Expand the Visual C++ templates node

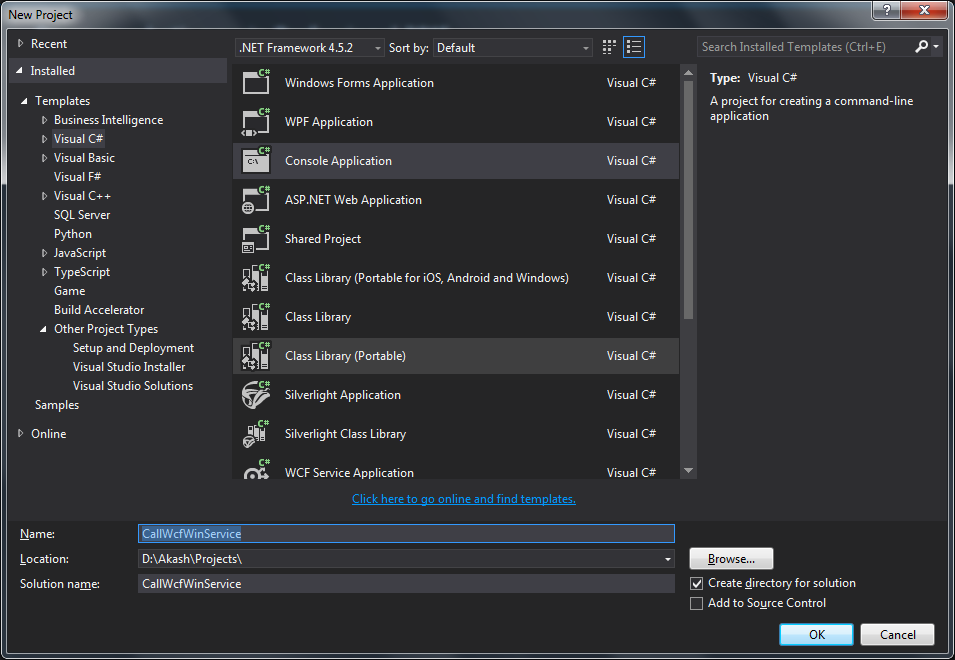point(44,195)
